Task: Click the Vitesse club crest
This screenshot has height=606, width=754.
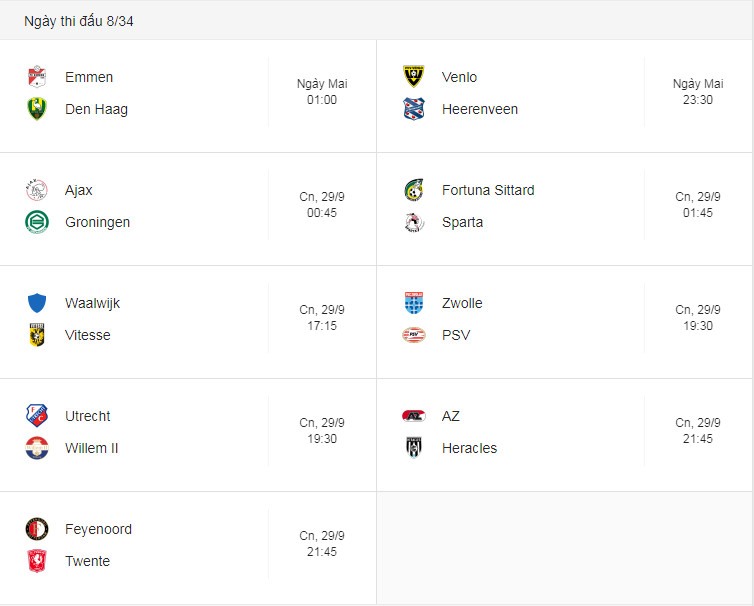Action: [37, 335]
